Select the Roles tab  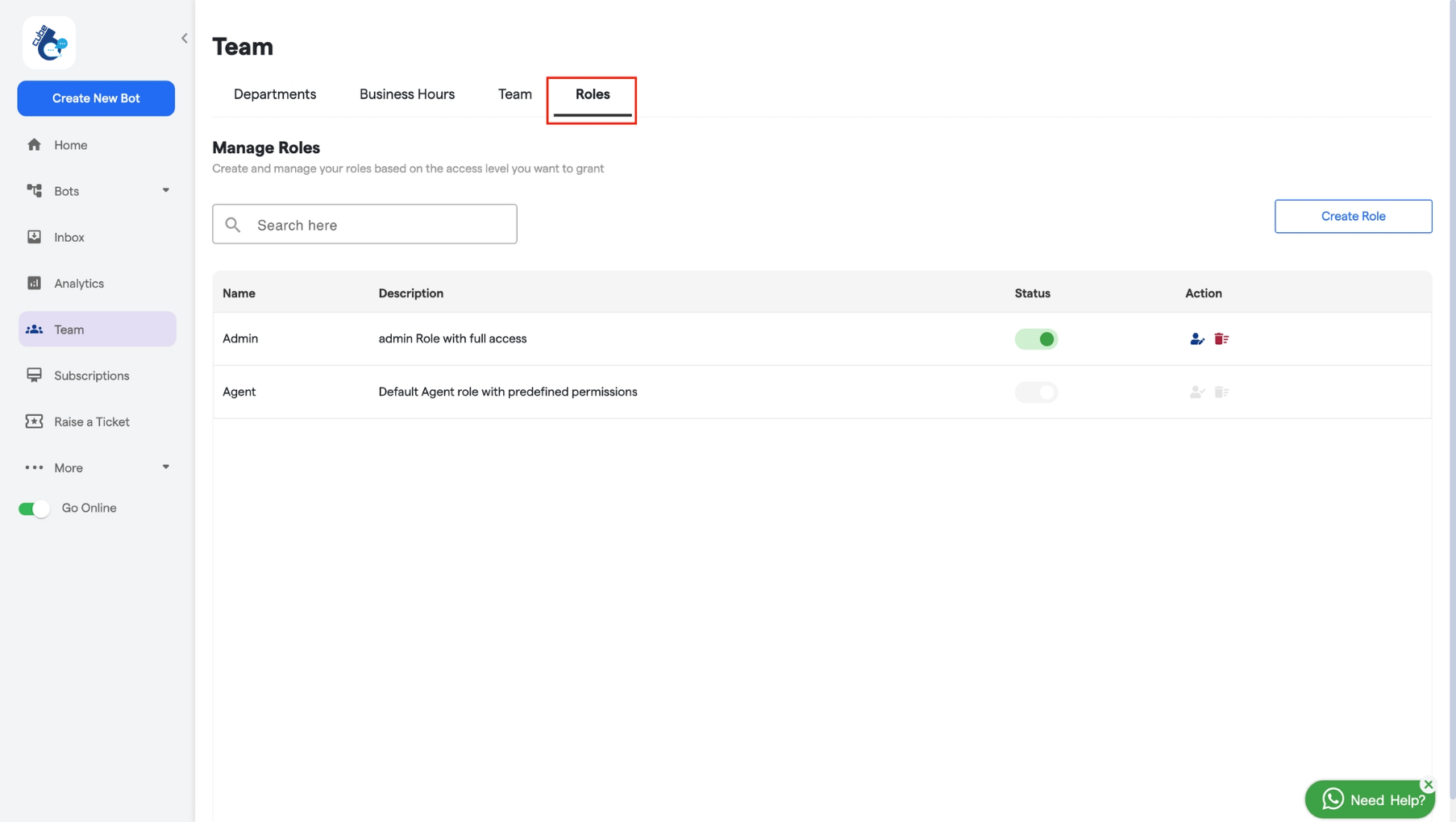(593, 96)
